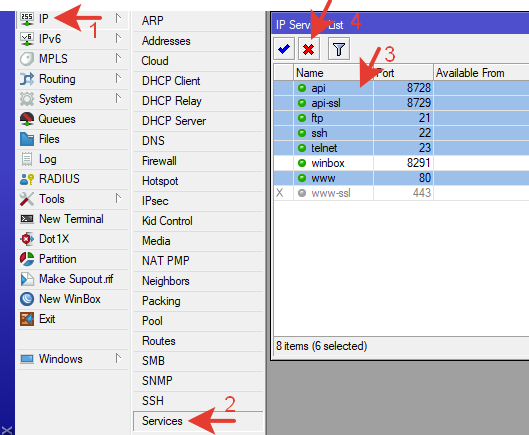Image resolution: width=529 pixels, height=435 pixels.
Task: Click the Windows menu icon
Action: coord(27,359)
